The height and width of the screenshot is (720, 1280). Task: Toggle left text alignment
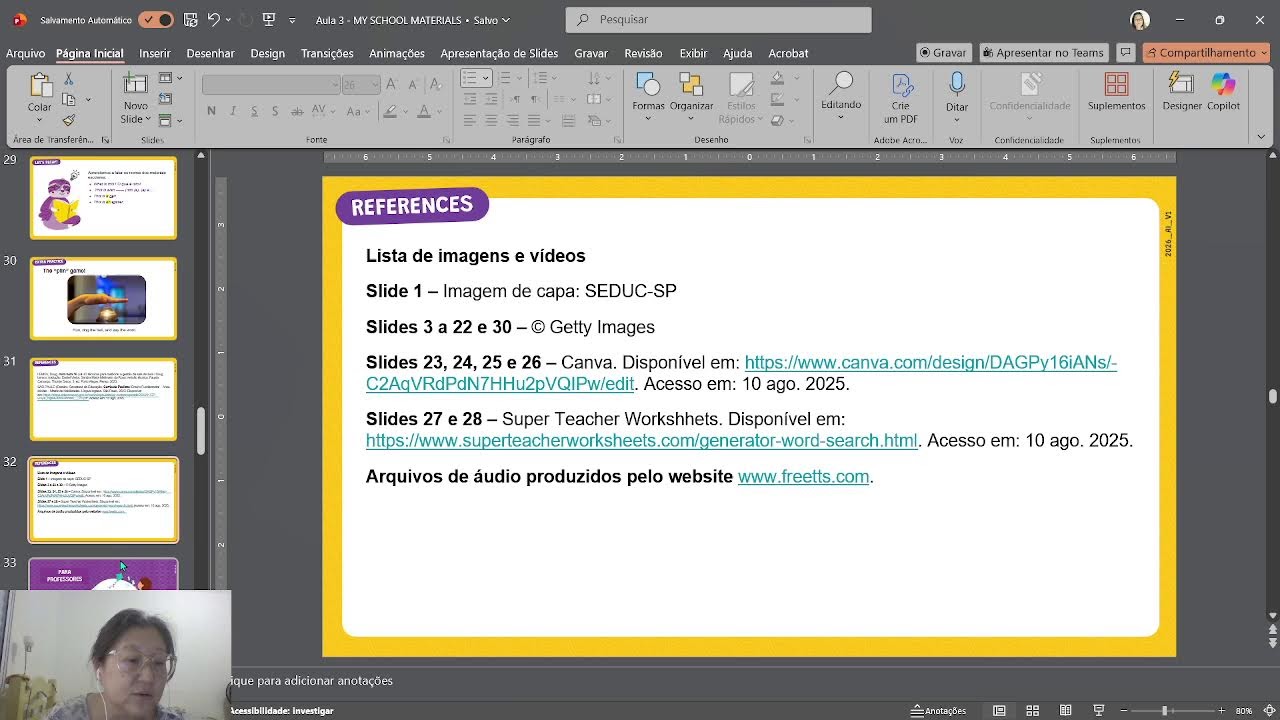pos(469,121)
